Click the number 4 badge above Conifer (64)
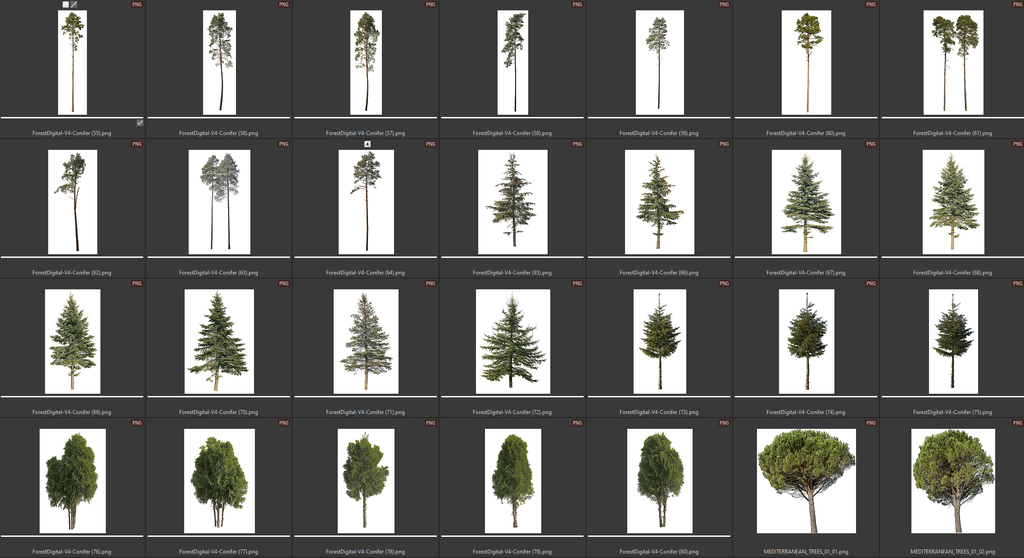 click(367, 144)
